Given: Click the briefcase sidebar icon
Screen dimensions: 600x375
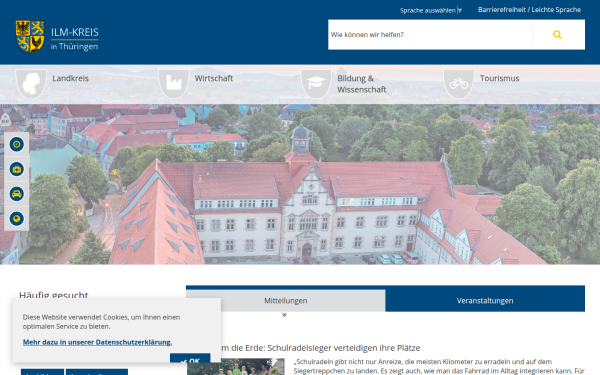Looking at the screenshot, I should tap(16, 169).
